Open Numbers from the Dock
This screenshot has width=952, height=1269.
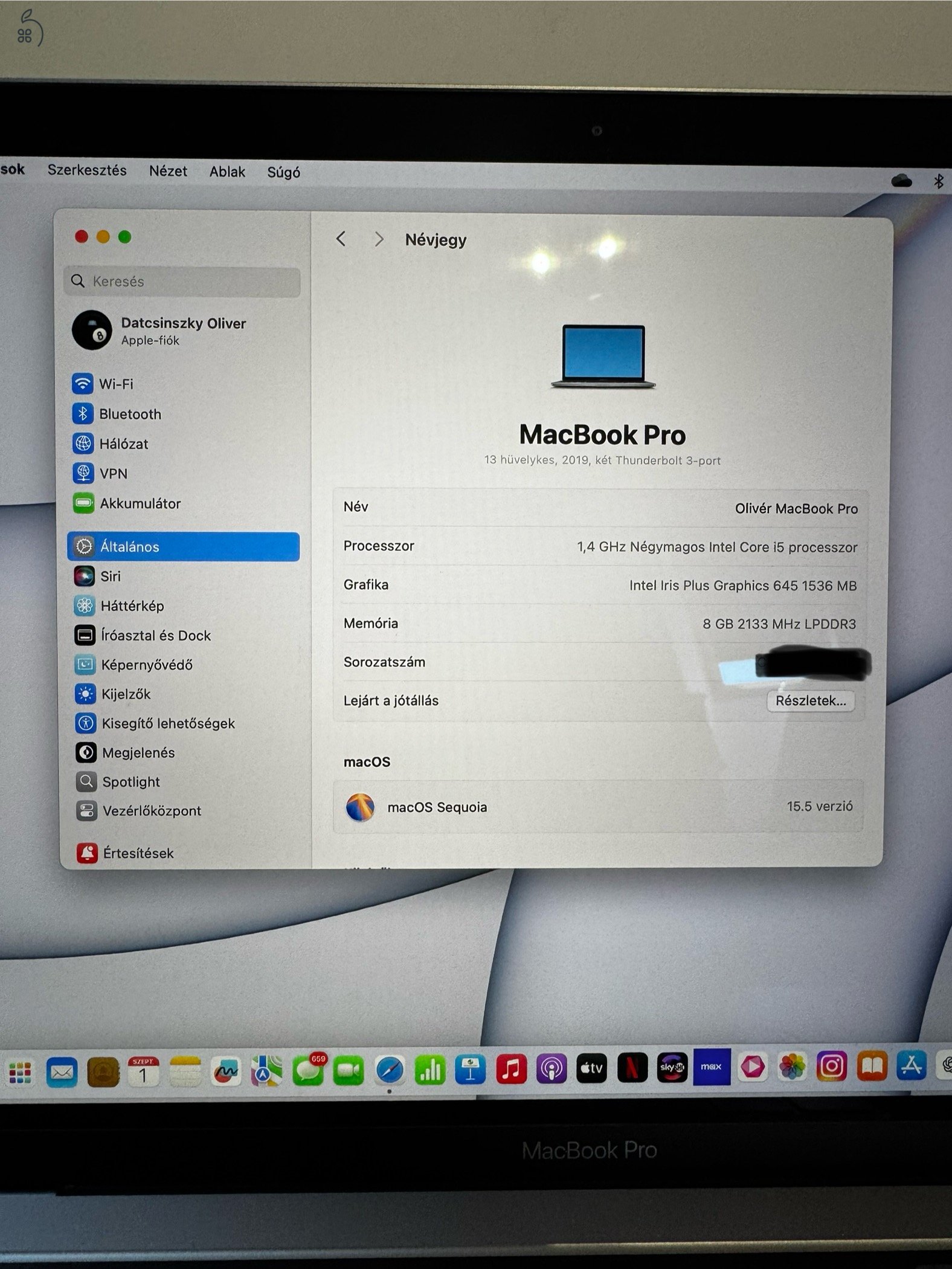[x=430, y=1071]
